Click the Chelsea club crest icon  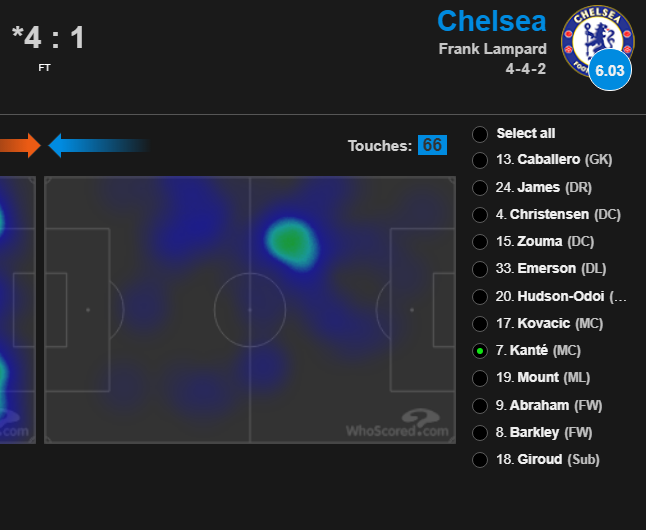pyautogui.click(x=597, y=40)
